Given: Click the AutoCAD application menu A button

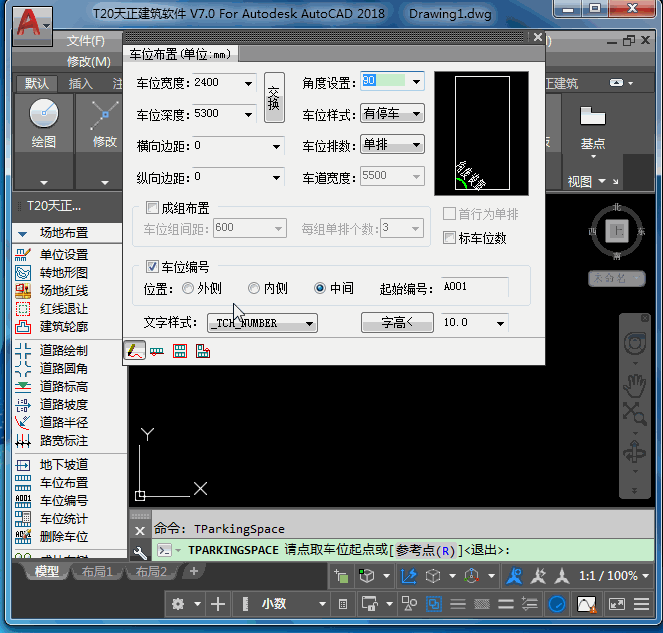Looking at the screenshot, I should click(x=33, y=26).
